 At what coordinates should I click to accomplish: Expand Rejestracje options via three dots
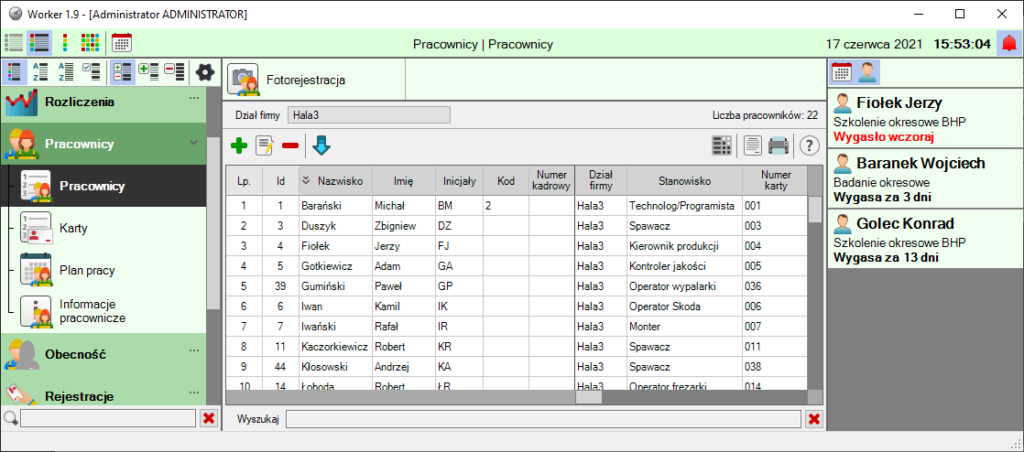(x=194, y=393)
